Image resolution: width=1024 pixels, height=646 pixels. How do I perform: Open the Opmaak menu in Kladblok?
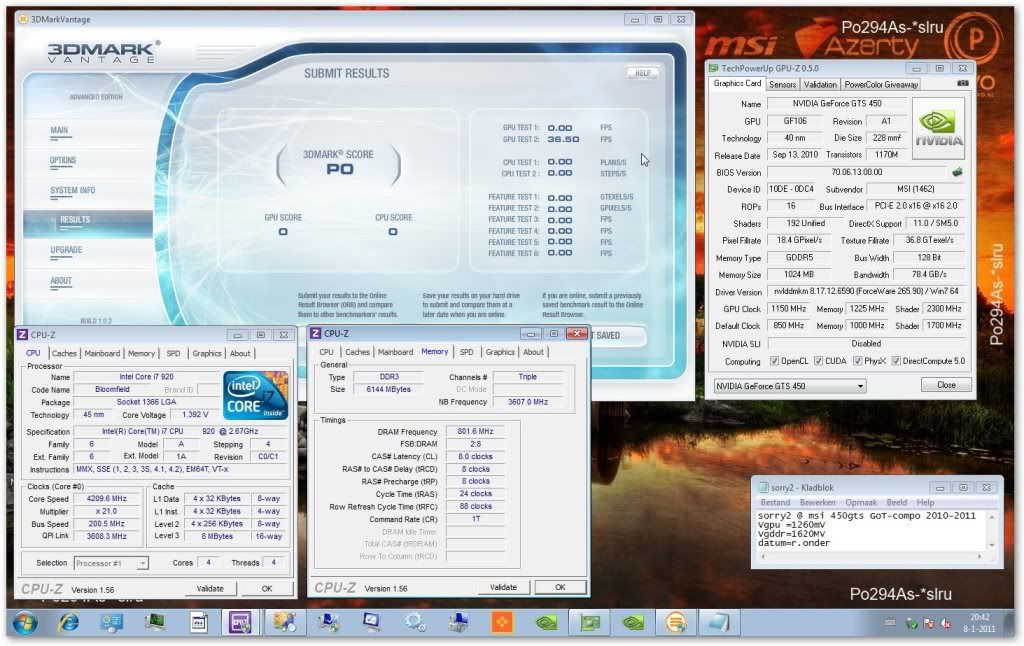pyautogui.click(x=861, y=503)
